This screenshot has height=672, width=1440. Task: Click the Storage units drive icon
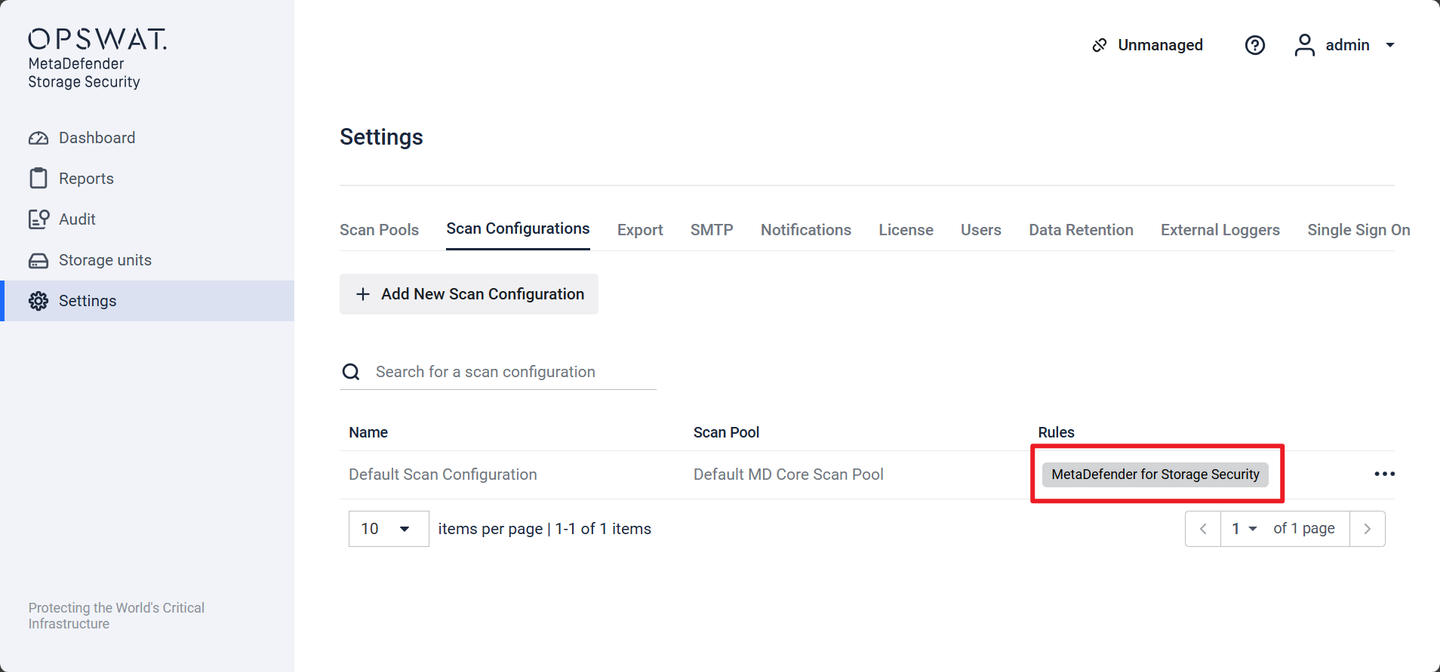click(38, 260)
